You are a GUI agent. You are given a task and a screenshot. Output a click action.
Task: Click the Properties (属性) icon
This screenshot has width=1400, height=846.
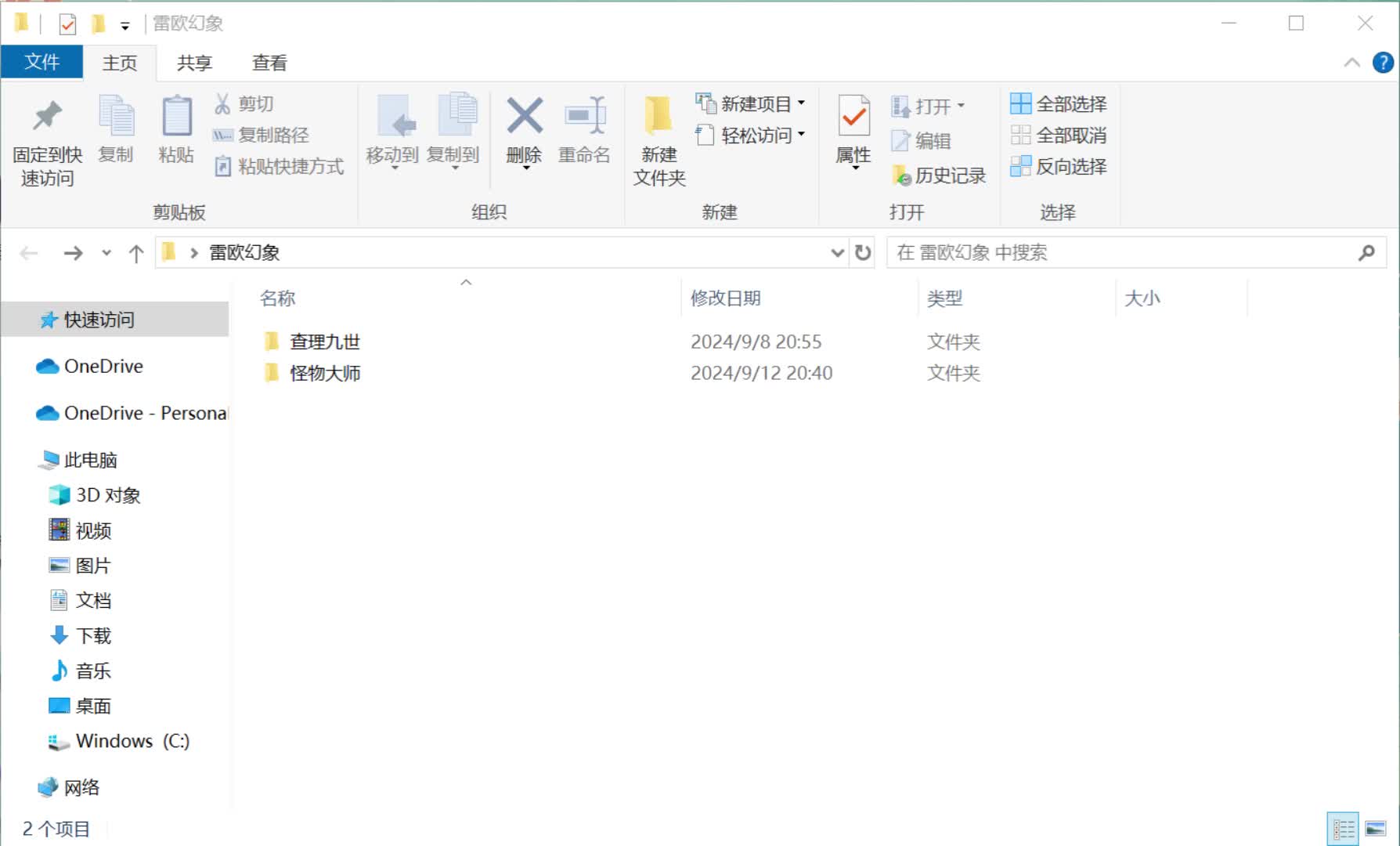tap(853, 116)
